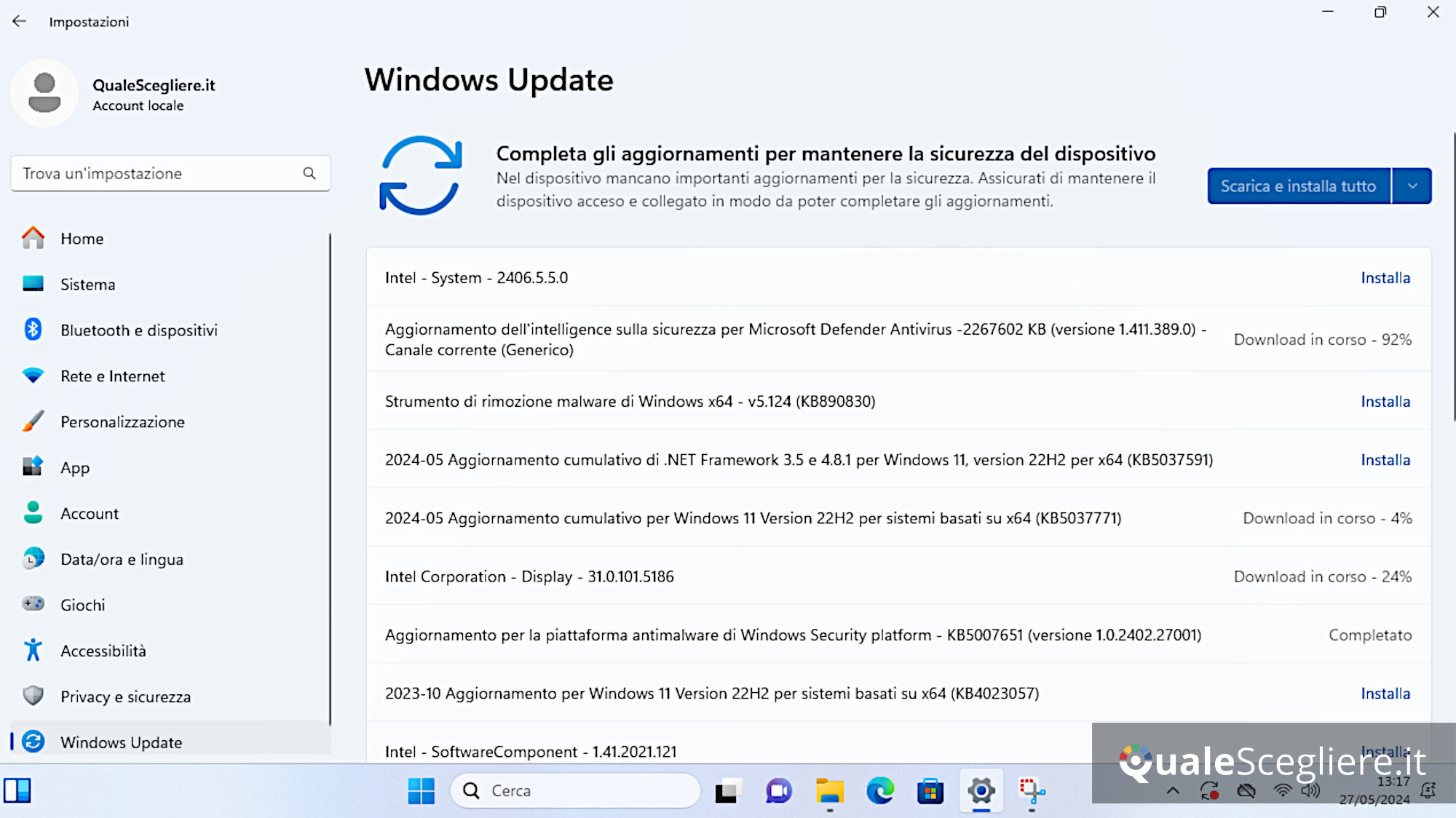The height and width of the screenshot is (818, 1456).
Task: Select the Giochi settings category
Action: (x=82, y=605)
